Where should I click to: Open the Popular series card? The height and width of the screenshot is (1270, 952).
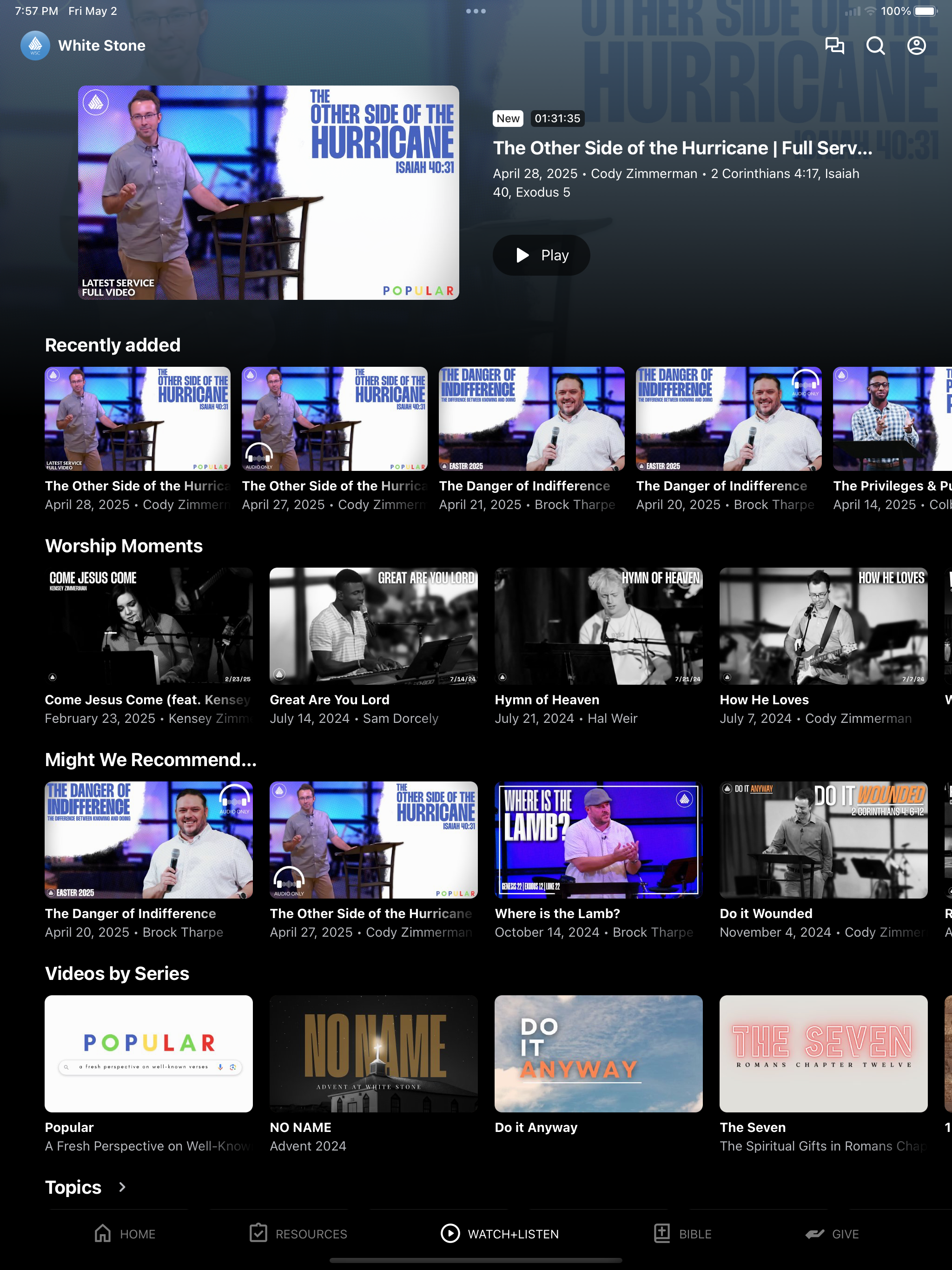pyautogui.click(x=149, y=1053)
